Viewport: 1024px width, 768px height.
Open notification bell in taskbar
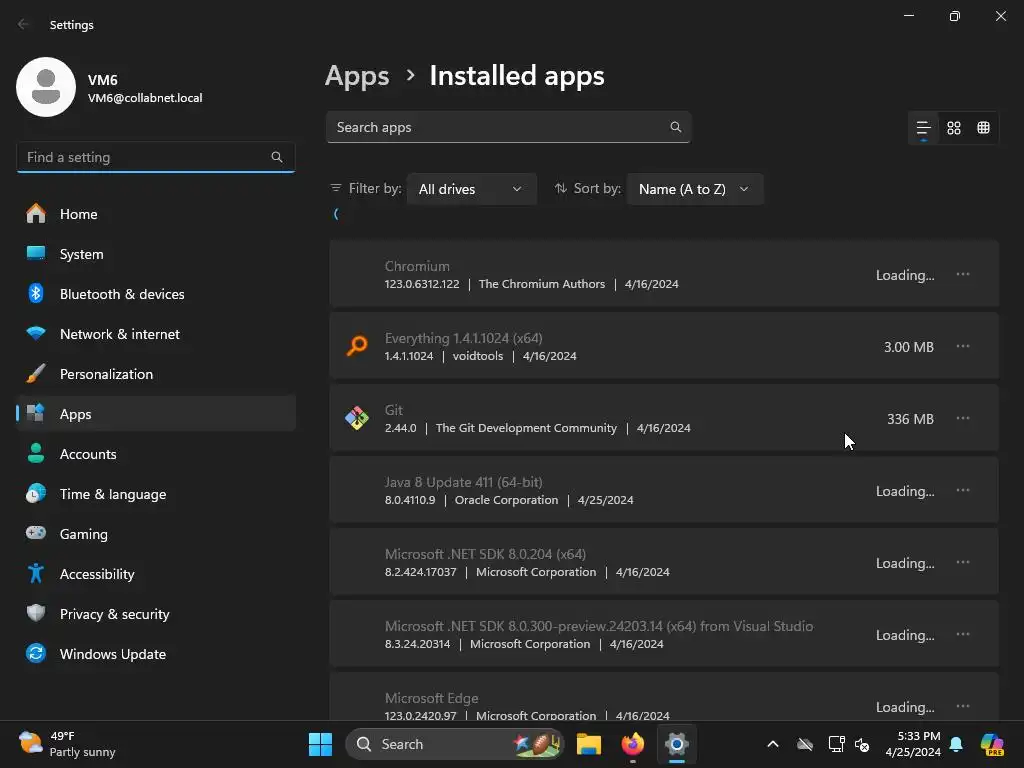click(x=956, y=744)
